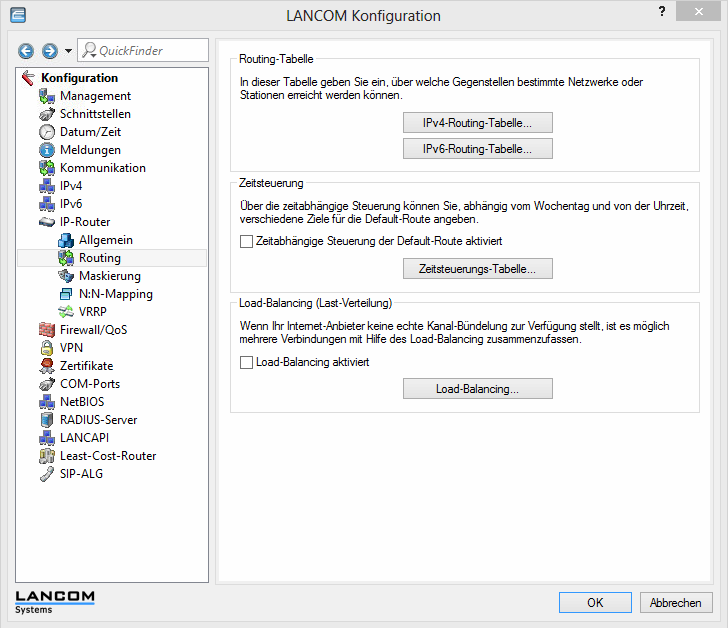Image resolution: width=728 pixels, height=628 pixels.
Task: Click the help question mark in title bar
Action: click(661, 10)
